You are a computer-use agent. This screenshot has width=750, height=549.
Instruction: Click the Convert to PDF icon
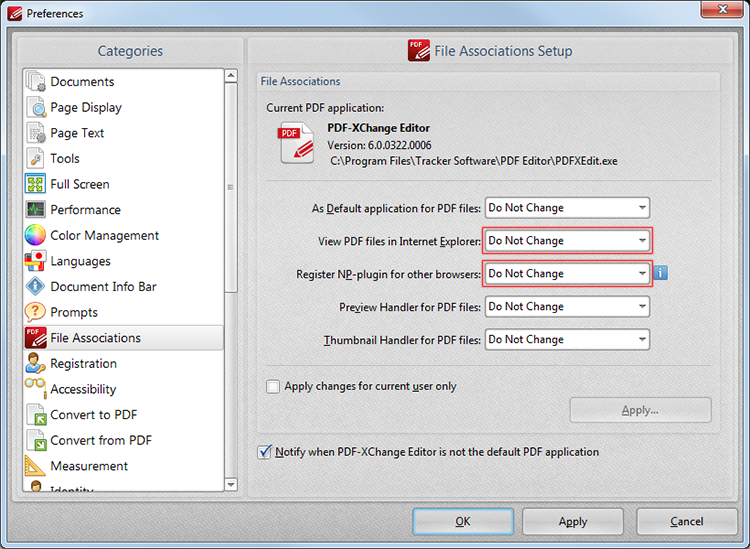click(x=35, y=415)
